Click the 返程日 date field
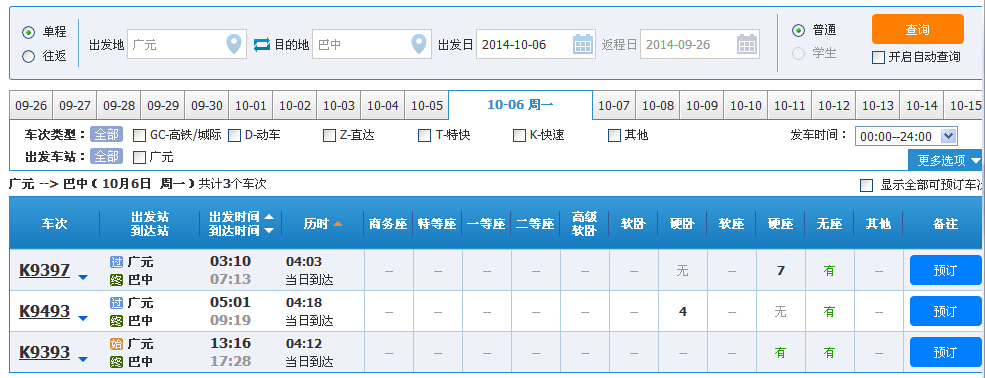The image size is (985, 378). point(700,45)
